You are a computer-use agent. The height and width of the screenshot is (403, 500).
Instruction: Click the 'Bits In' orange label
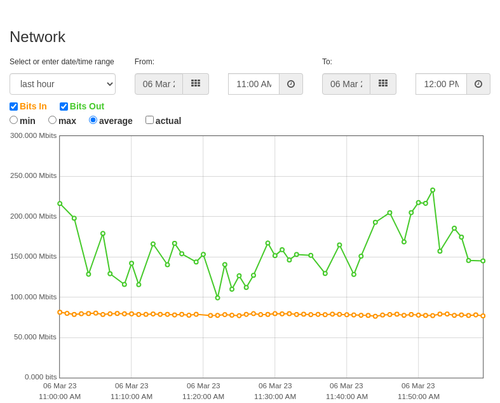[x=33, y=106]
